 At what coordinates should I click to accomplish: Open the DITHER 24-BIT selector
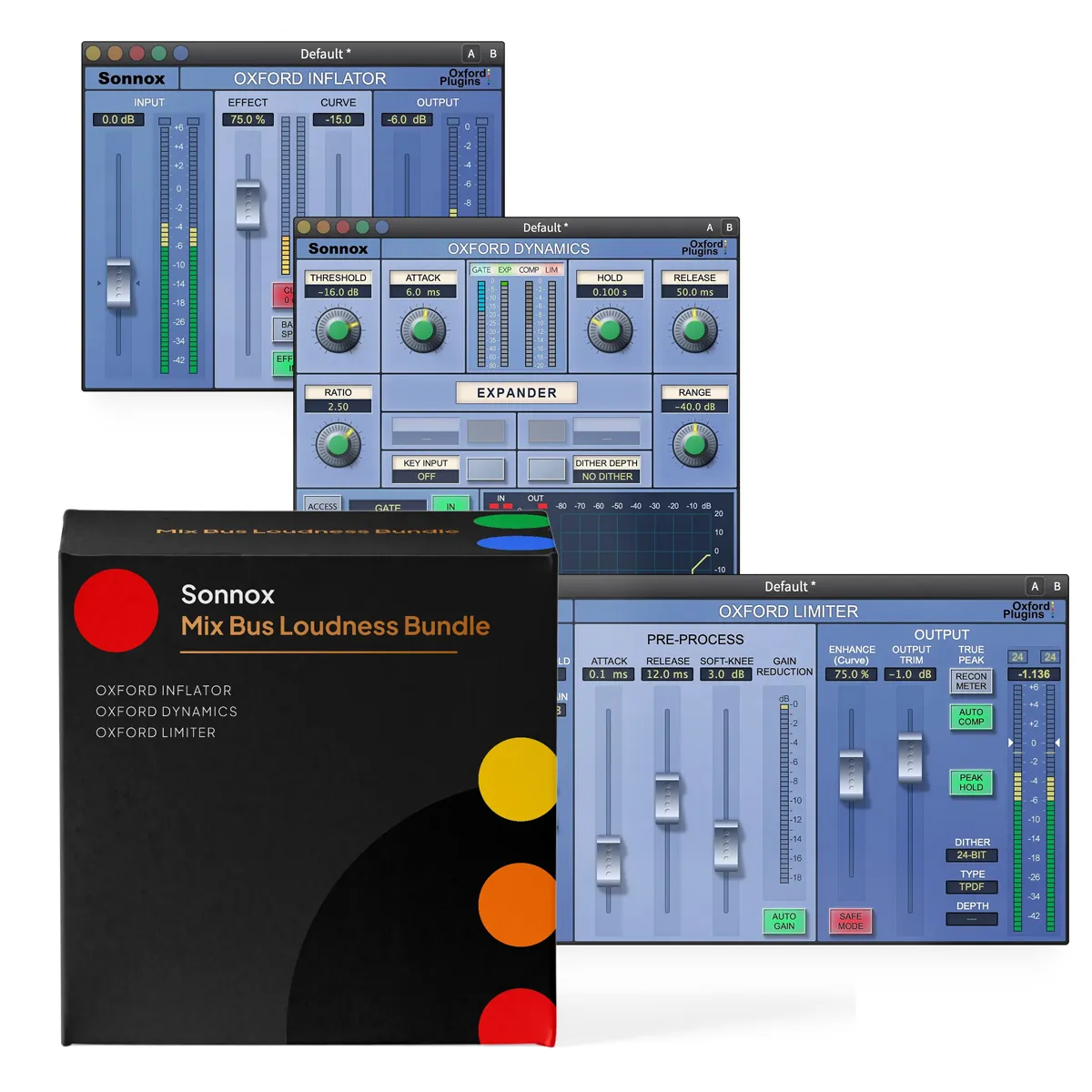971,855
